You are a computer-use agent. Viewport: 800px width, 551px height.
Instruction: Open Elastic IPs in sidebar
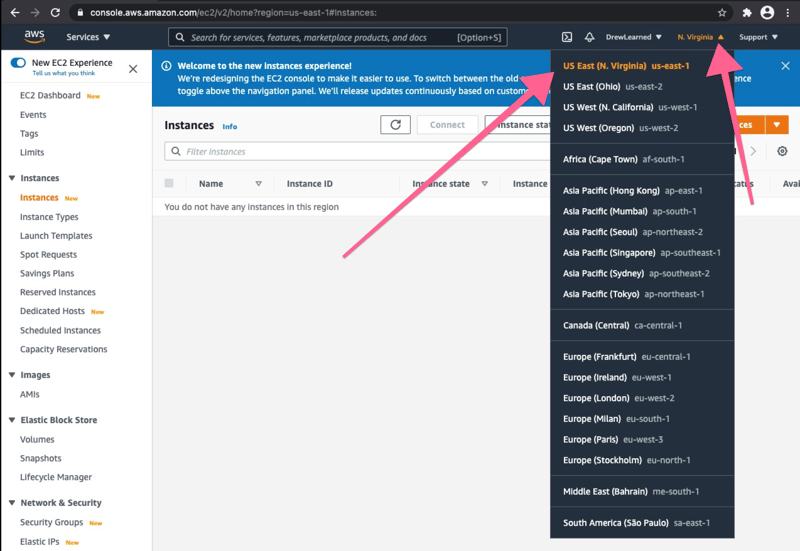(x=40, y=541)
